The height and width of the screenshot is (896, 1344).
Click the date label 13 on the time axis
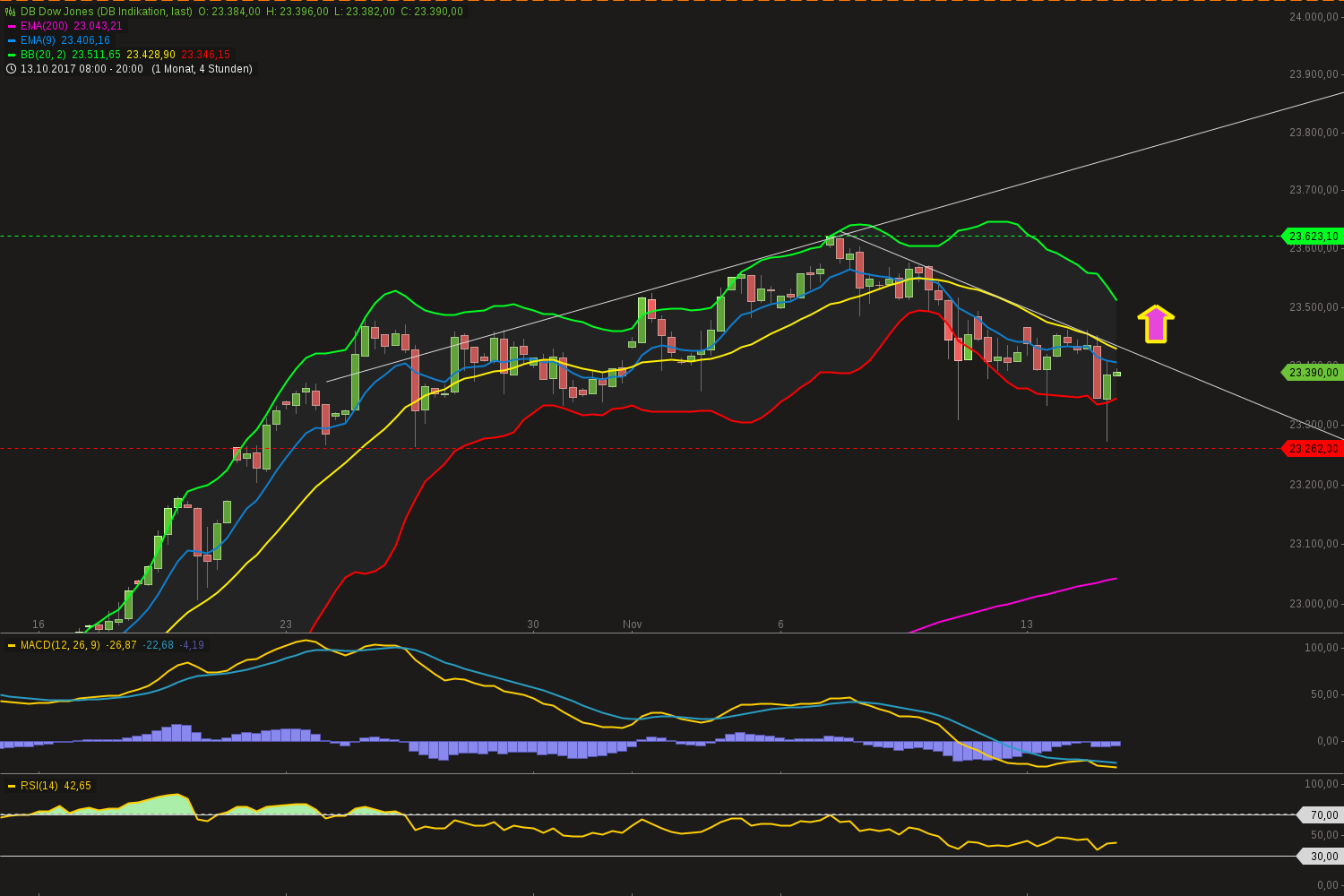point(1027,625)
